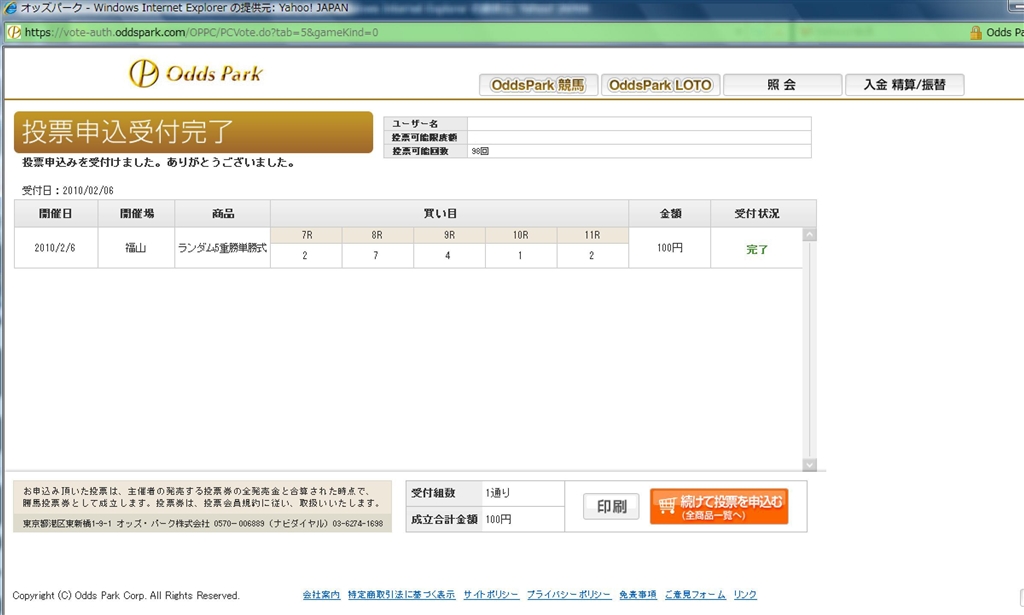Viewport: 1024px width, 615px height.
Task: Open the 特定商取引法に基づく表示 link
Action: 401,595
